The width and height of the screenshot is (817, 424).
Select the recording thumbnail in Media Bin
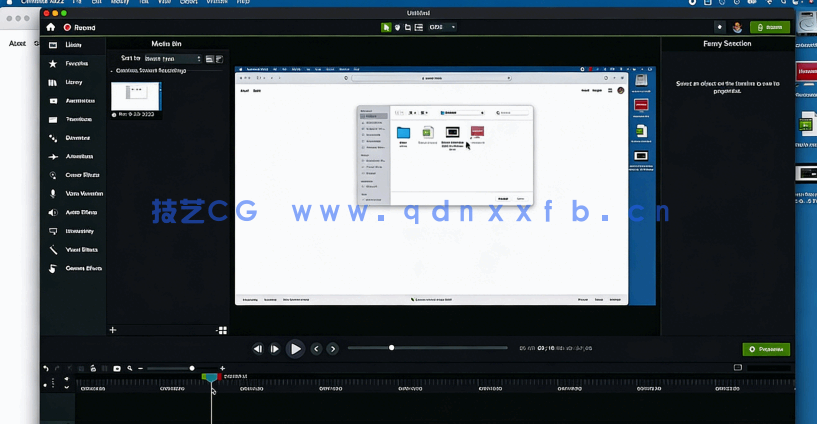click(x=135, y=95)
